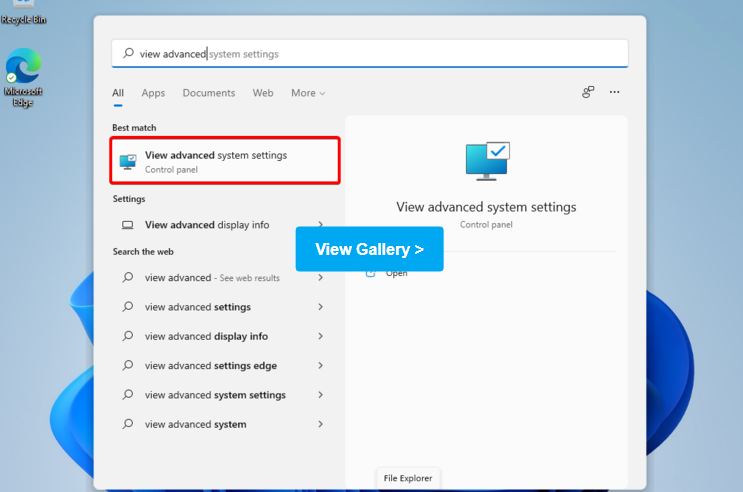Click the search feedback people icon
Viewport: 743px width, 492px height.
(x=588, y=92)
